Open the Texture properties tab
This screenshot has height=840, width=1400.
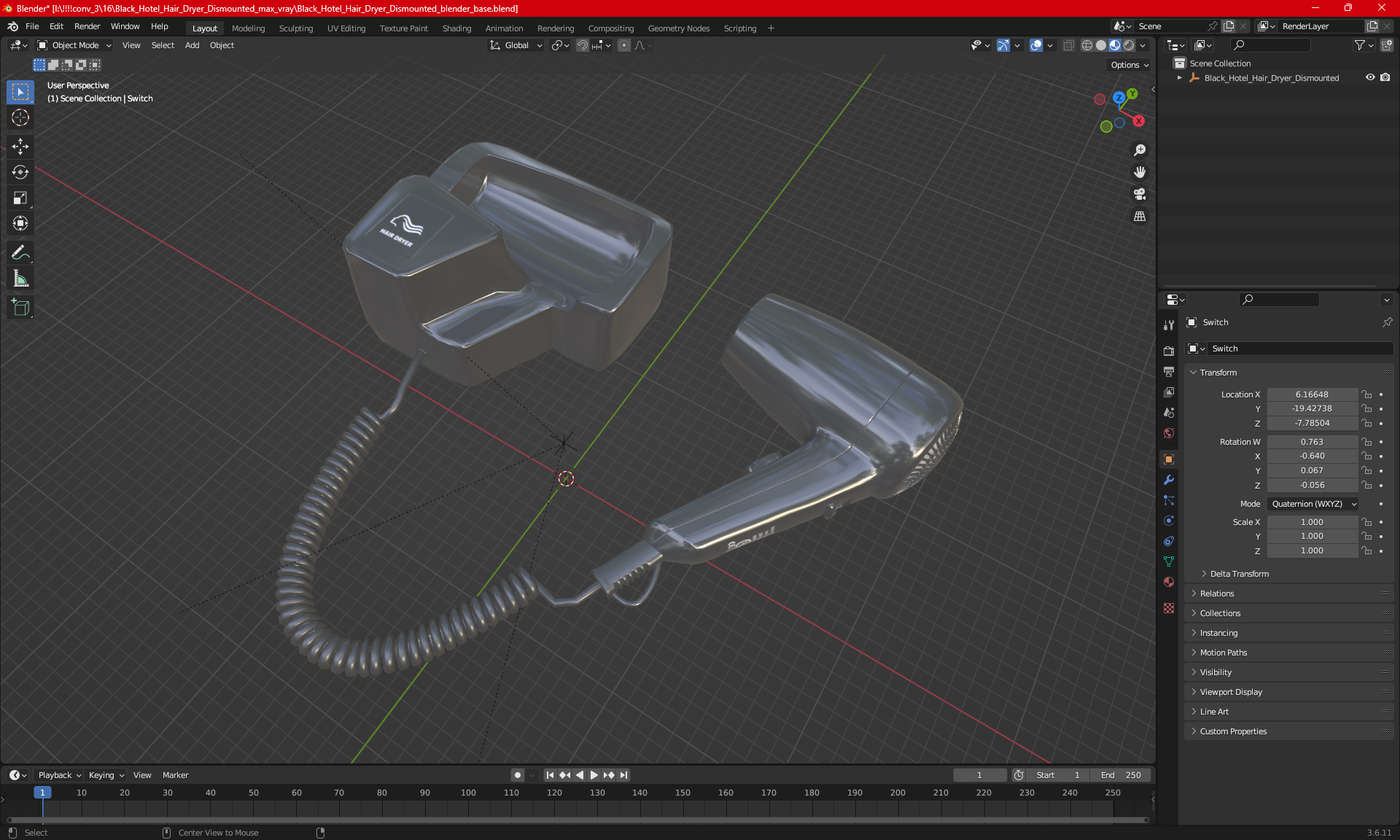(1169, 608)
